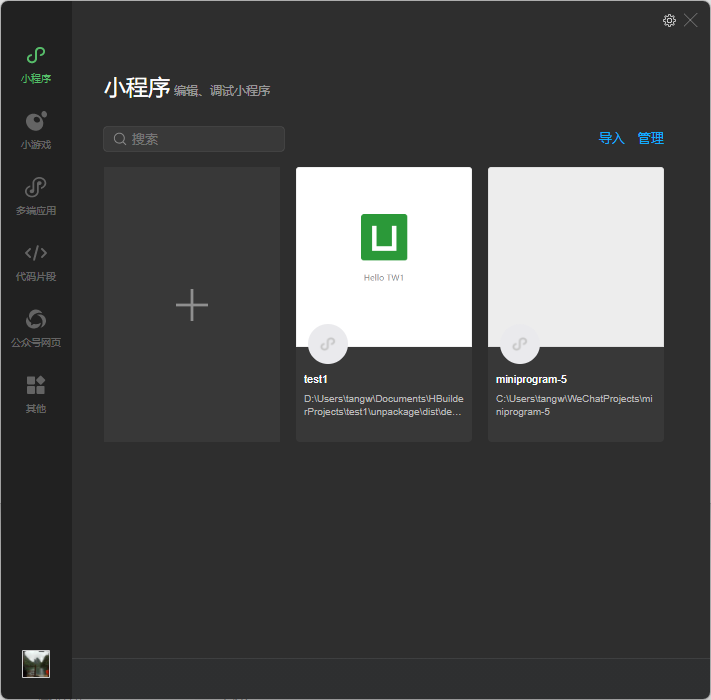Image resolution: width=711 pixels, height=700 pixels.
Task: Open the miniprogram-5 blank thumbnail
Action: coord(576,250)
